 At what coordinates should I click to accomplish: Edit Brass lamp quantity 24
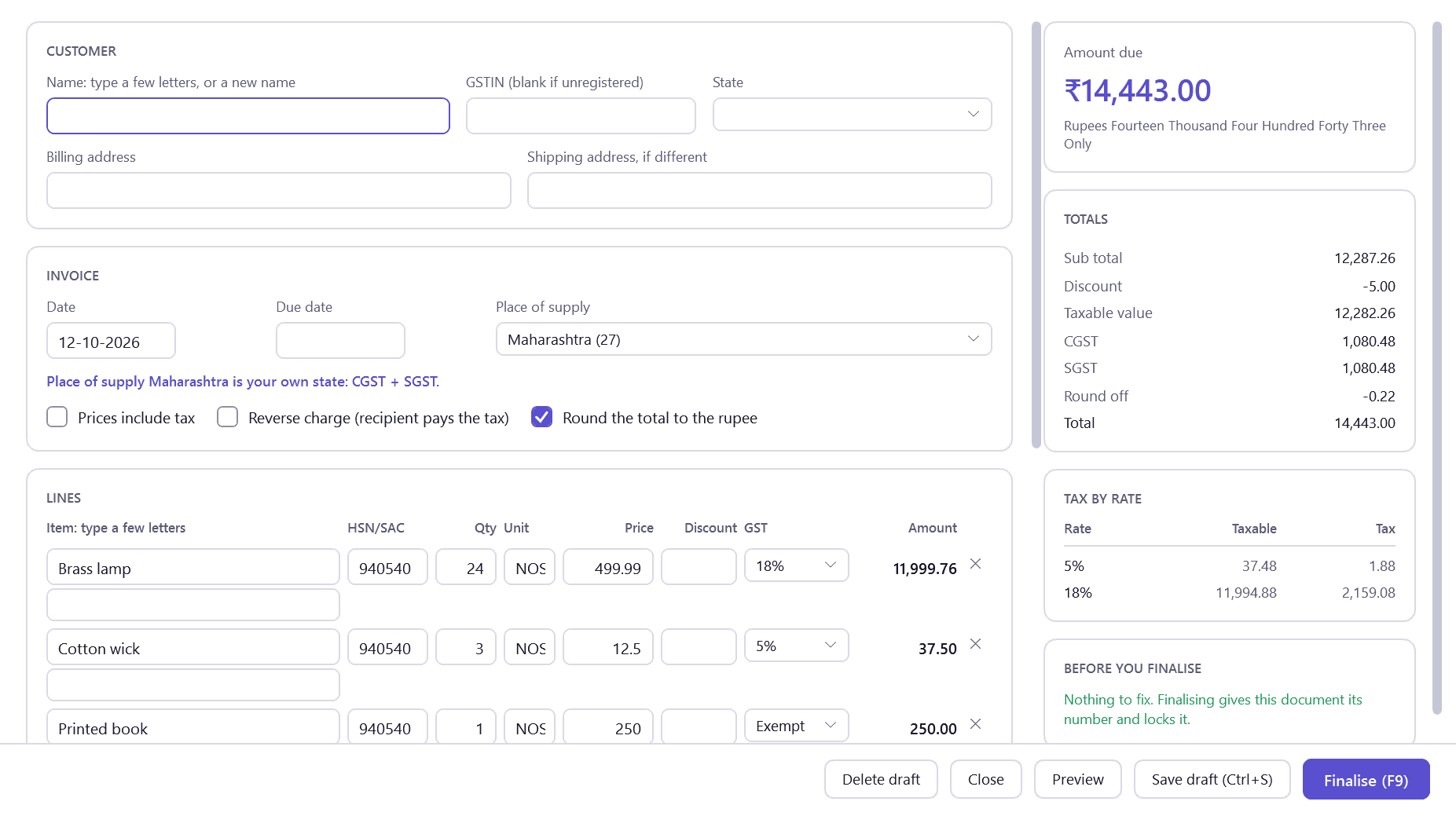[x=466, y=567]
